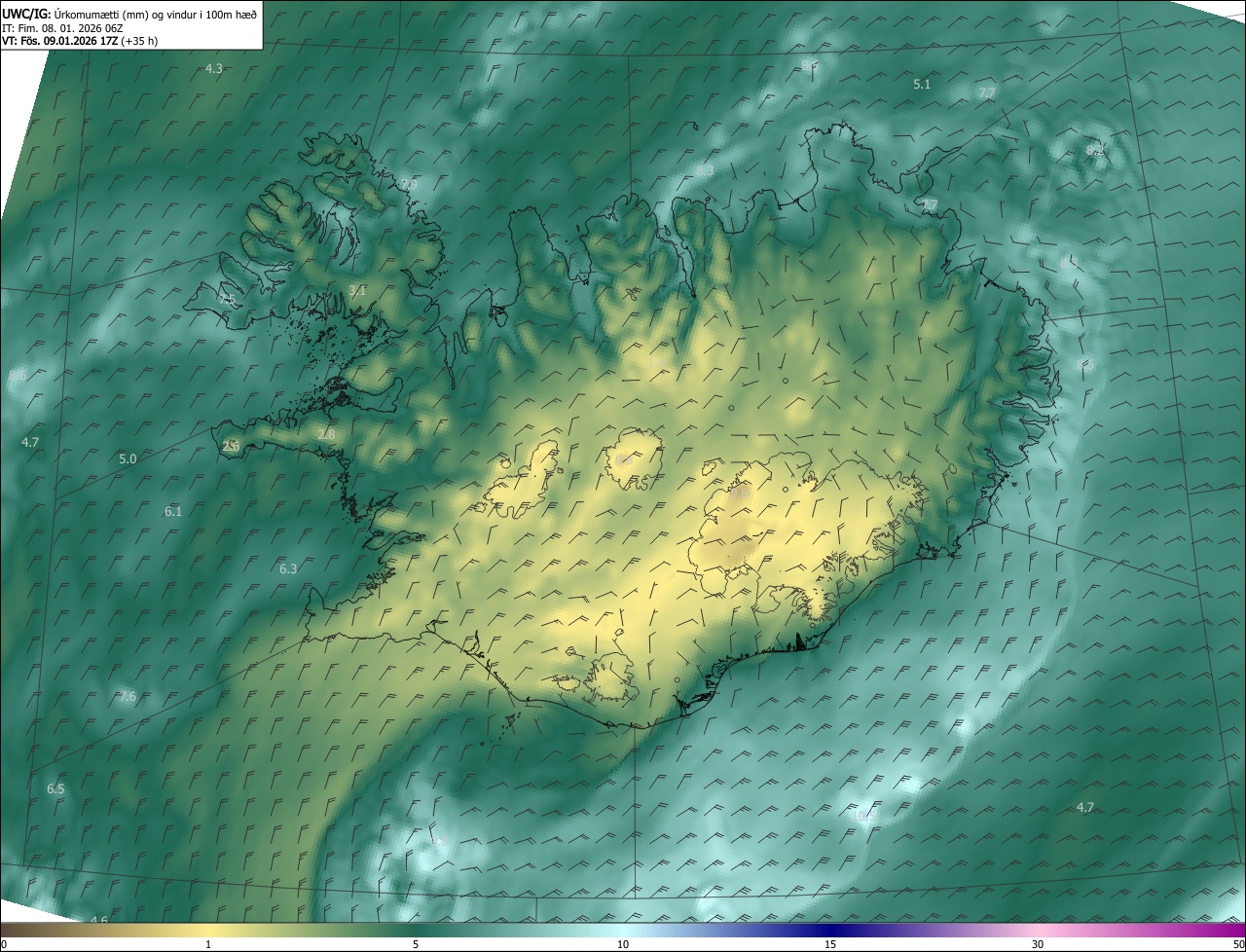Click the color scale tick label 15
The image size is (1246, 952).
click(x=830, y=944)
